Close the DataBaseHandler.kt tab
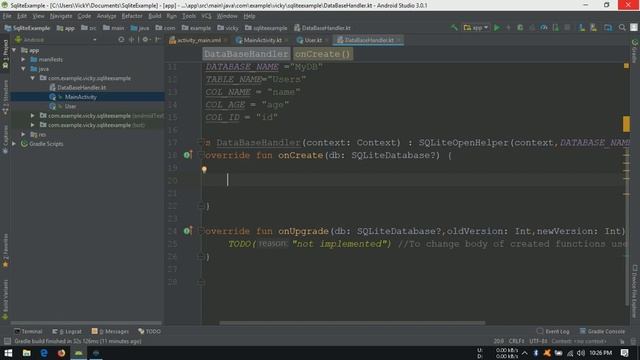The image size is (640, 360). 398,40
